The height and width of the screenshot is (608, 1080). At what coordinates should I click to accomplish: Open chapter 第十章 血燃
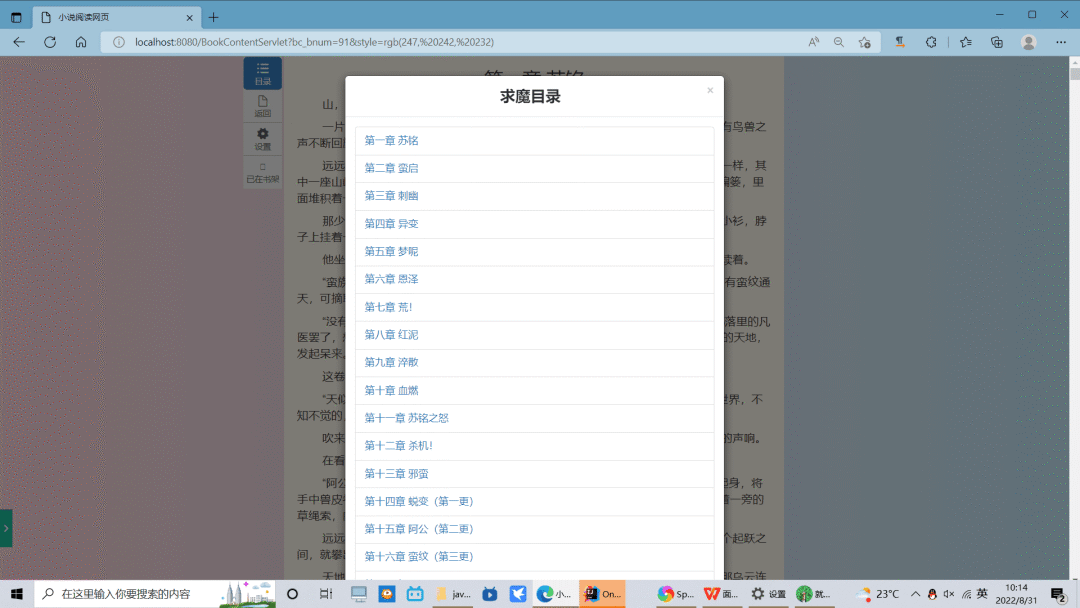click(x=390, y=390)
